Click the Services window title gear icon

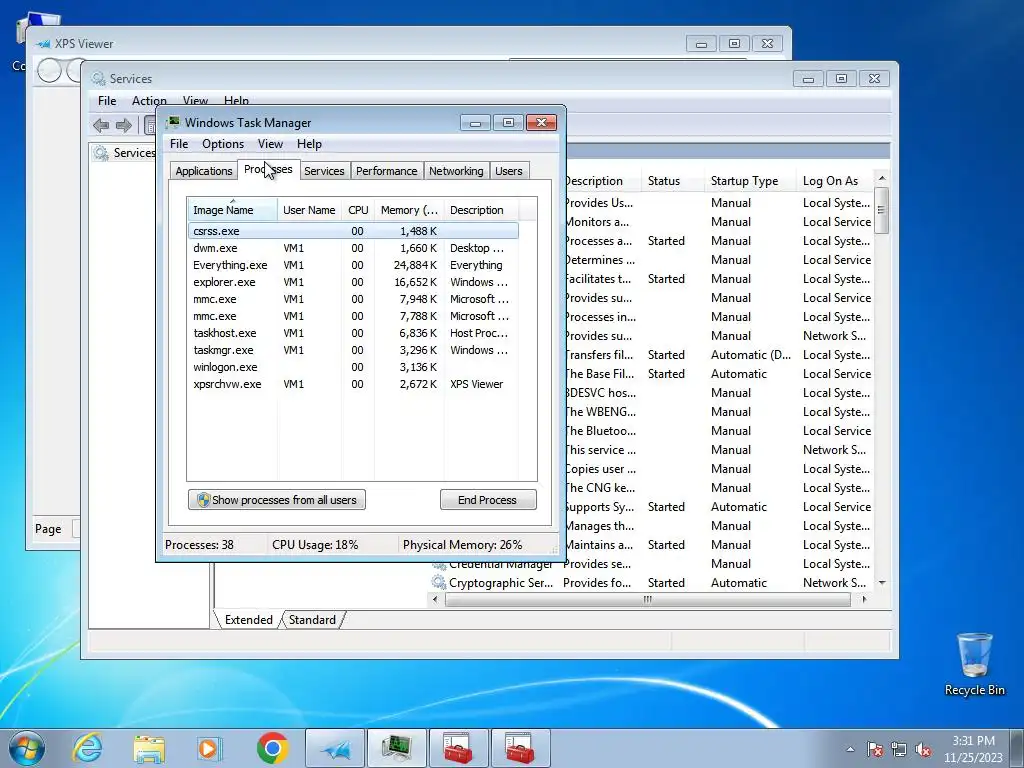click(x=99, y=78)
